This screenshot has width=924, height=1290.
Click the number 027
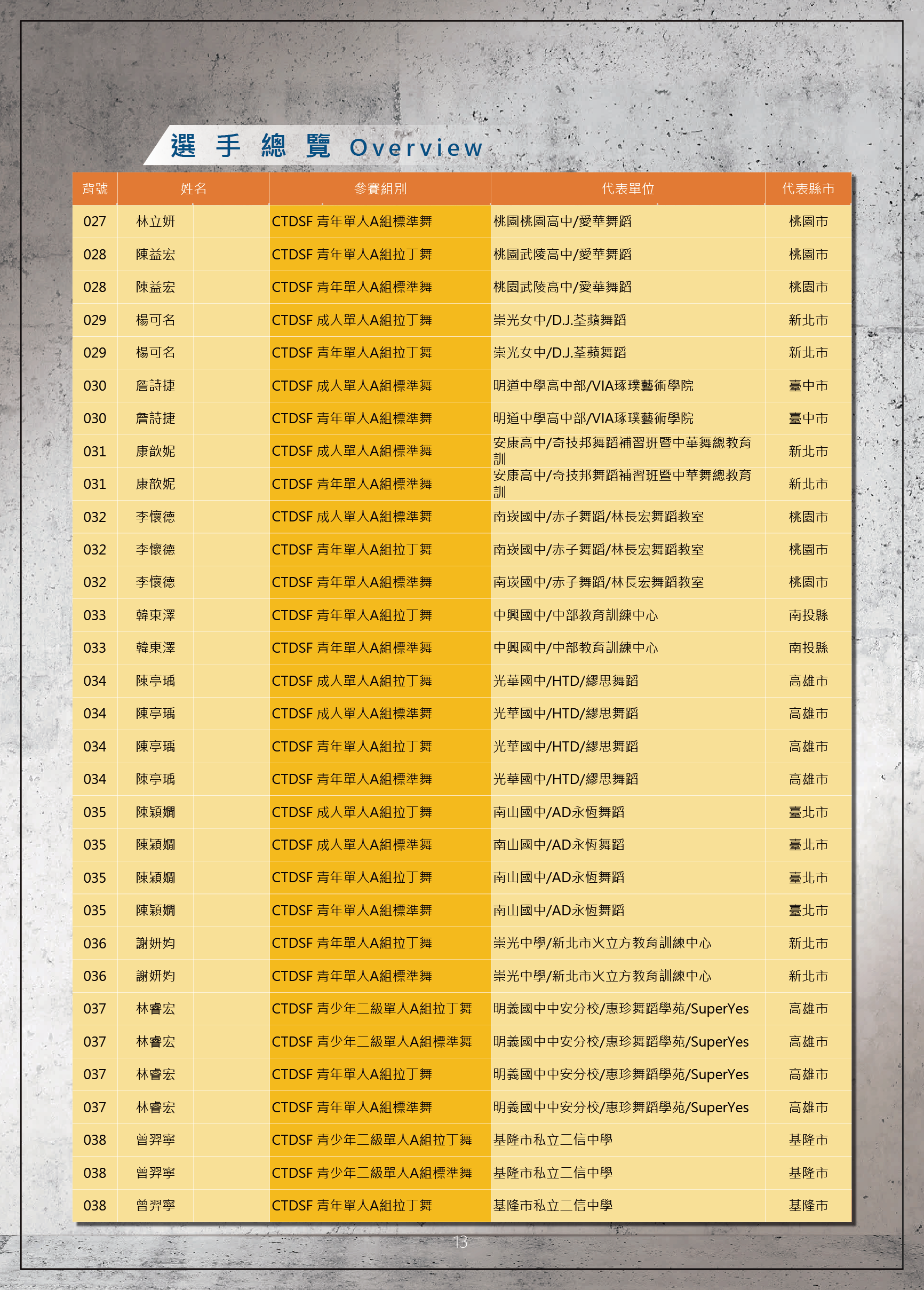[94, 222]
